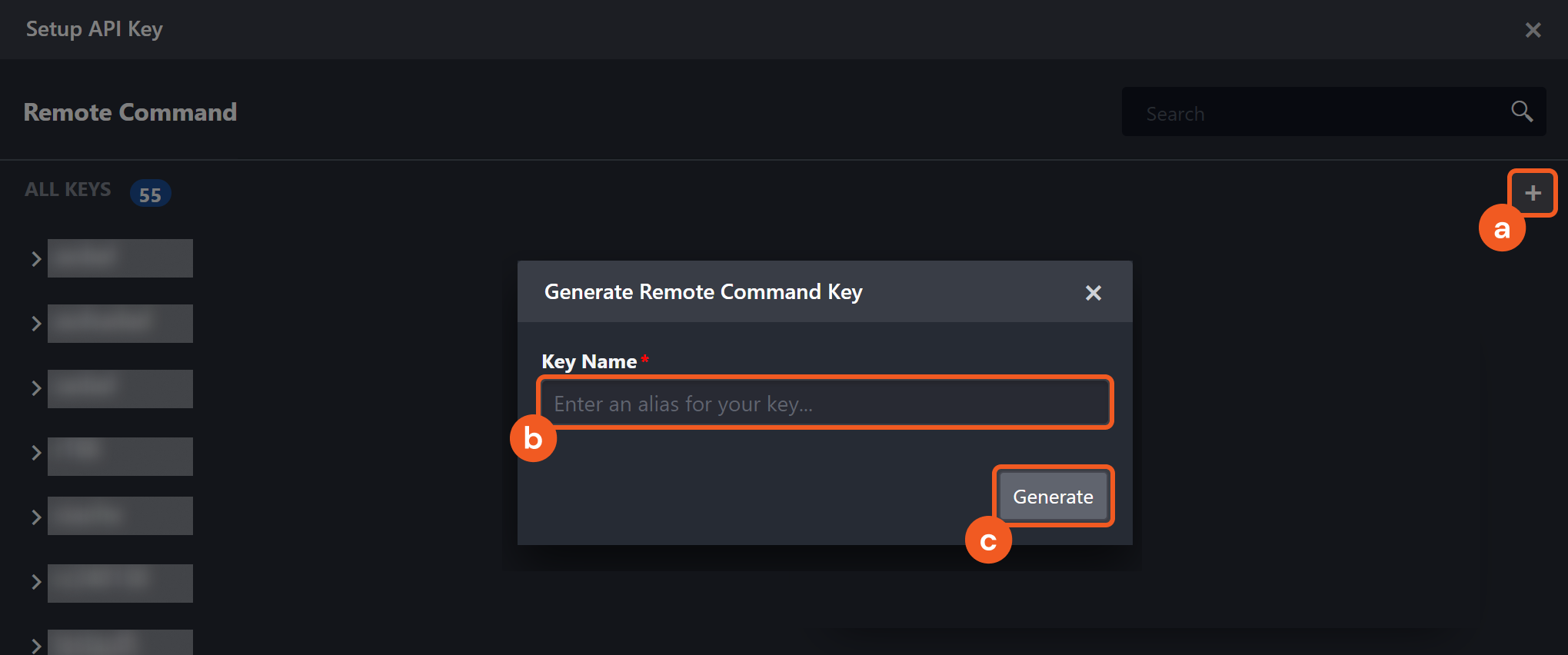The image size is (1568, 655).
Task: Click the 55 keys count badge
Action: tap(150, 195)
